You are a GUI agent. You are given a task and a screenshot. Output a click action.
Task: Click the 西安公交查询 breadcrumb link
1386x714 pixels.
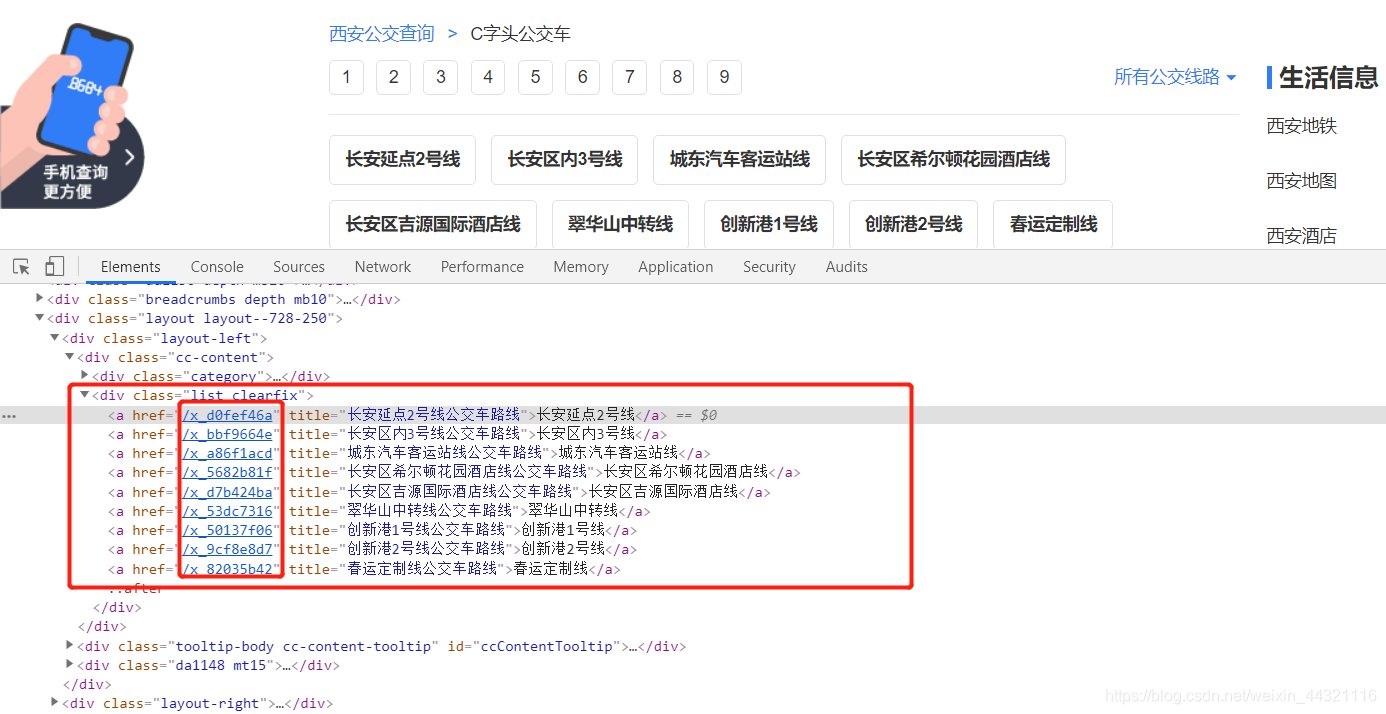tap(382, 34)
